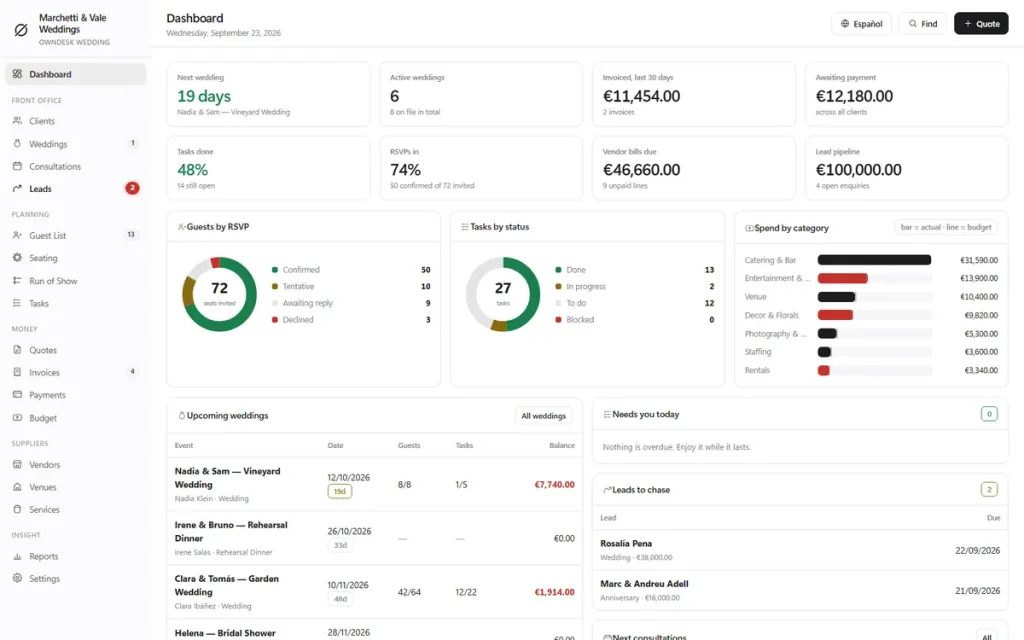This screenshot has width=1024, height=640.
Task: Click the Invoiced last 30 days €11,454.00 card
Action: [x=694, y=94]
